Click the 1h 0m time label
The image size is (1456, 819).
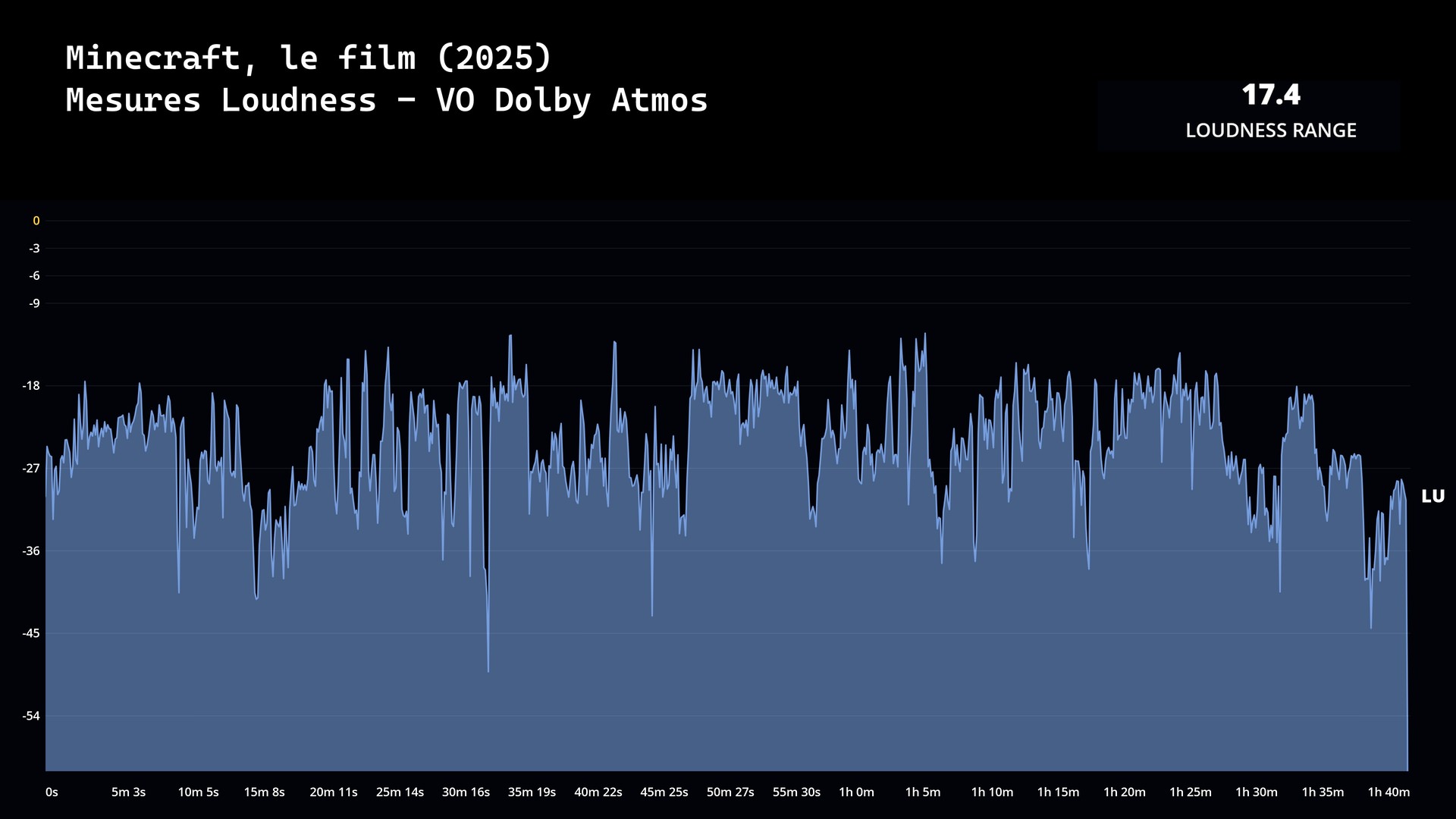coord(856,792)
